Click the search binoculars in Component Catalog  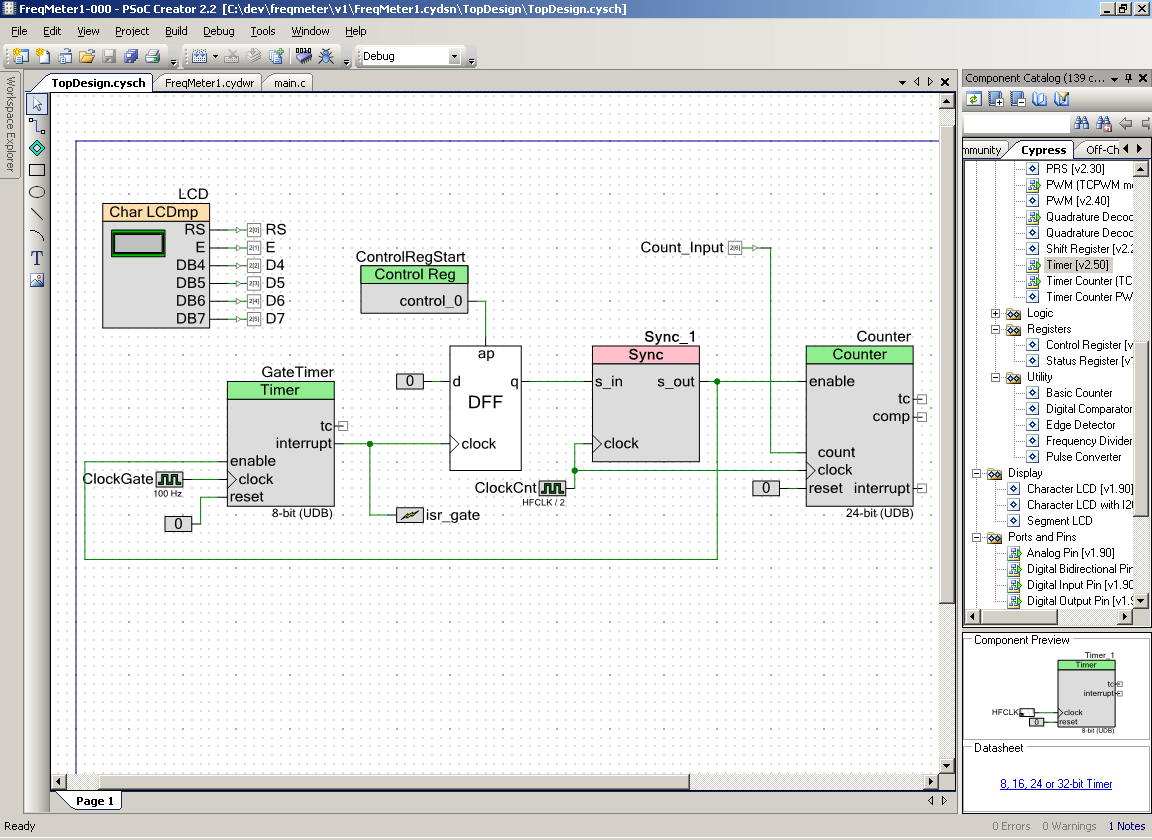pos(1083,123)
